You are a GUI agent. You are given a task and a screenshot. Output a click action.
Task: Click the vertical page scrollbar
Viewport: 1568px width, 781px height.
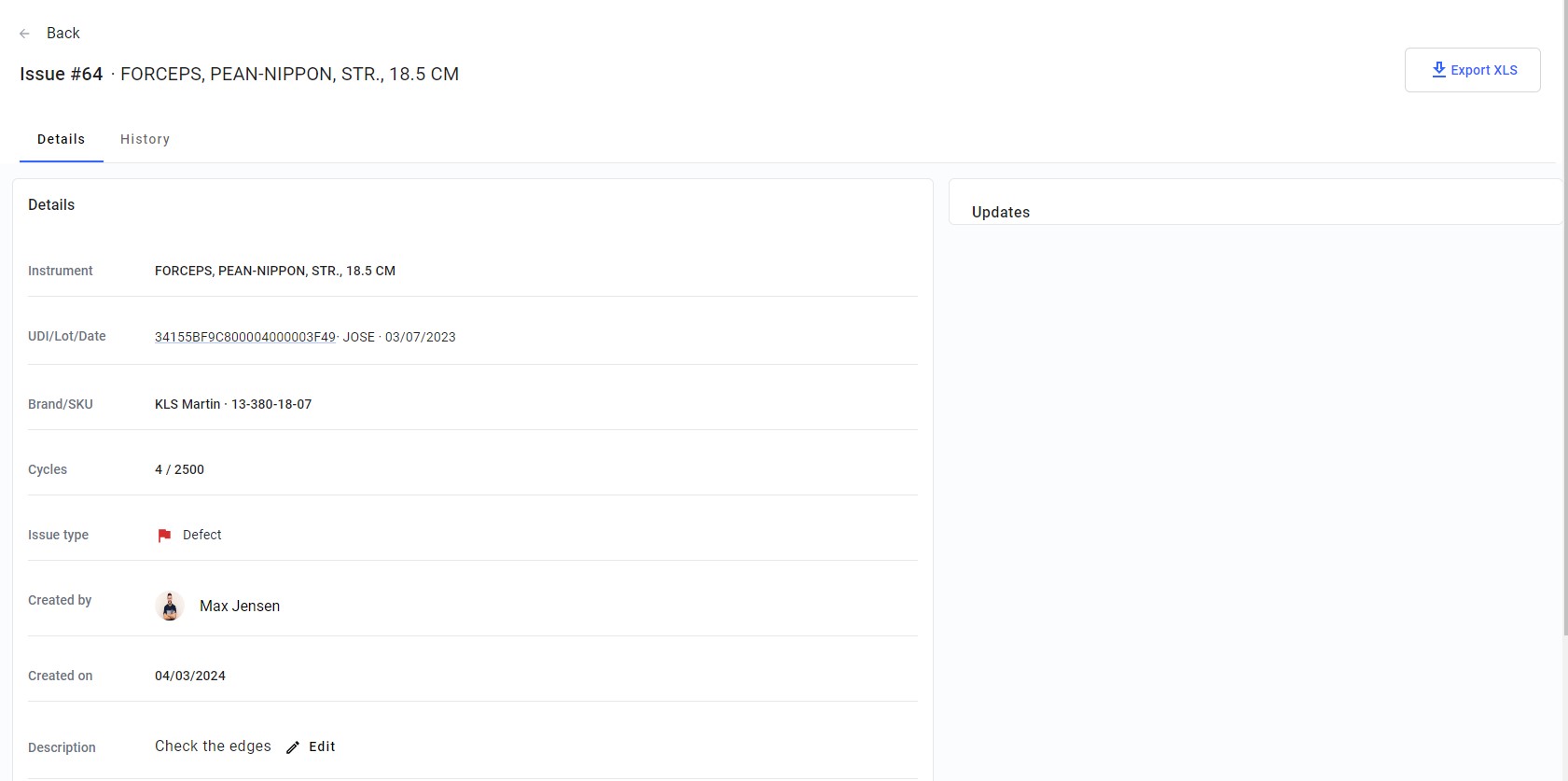[1564, 317]
